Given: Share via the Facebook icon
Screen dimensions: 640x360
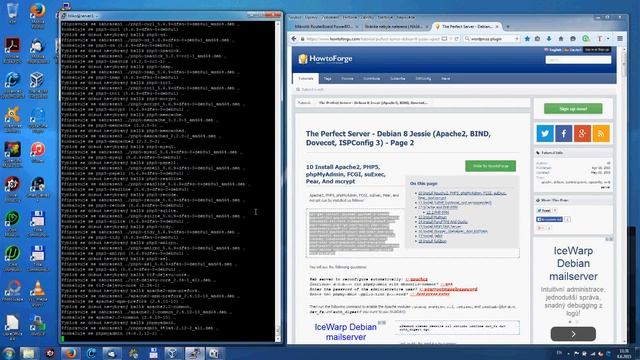Looking at the screenshot, I should [564, 133].
